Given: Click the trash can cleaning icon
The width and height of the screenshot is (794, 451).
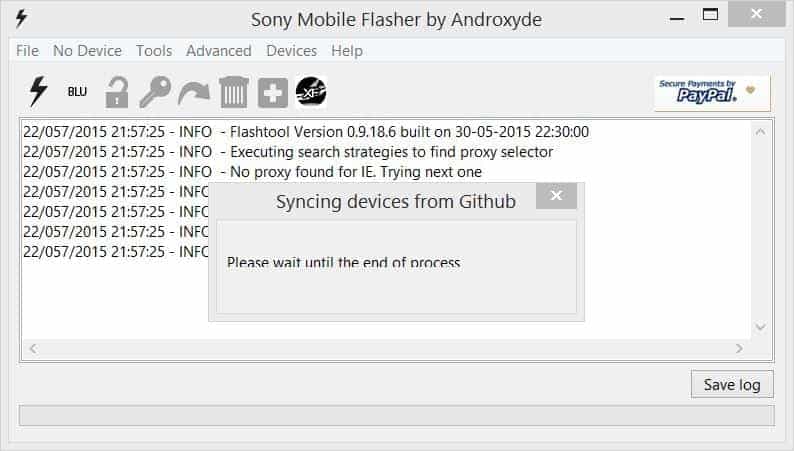Looking at the screenshot, I should (x=233, y=92).
